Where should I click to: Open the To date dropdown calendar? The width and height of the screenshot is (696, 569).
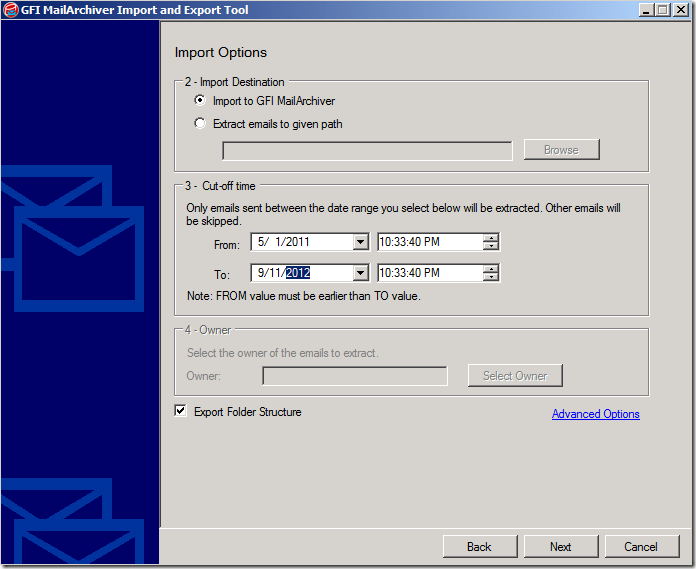[360, 273]
